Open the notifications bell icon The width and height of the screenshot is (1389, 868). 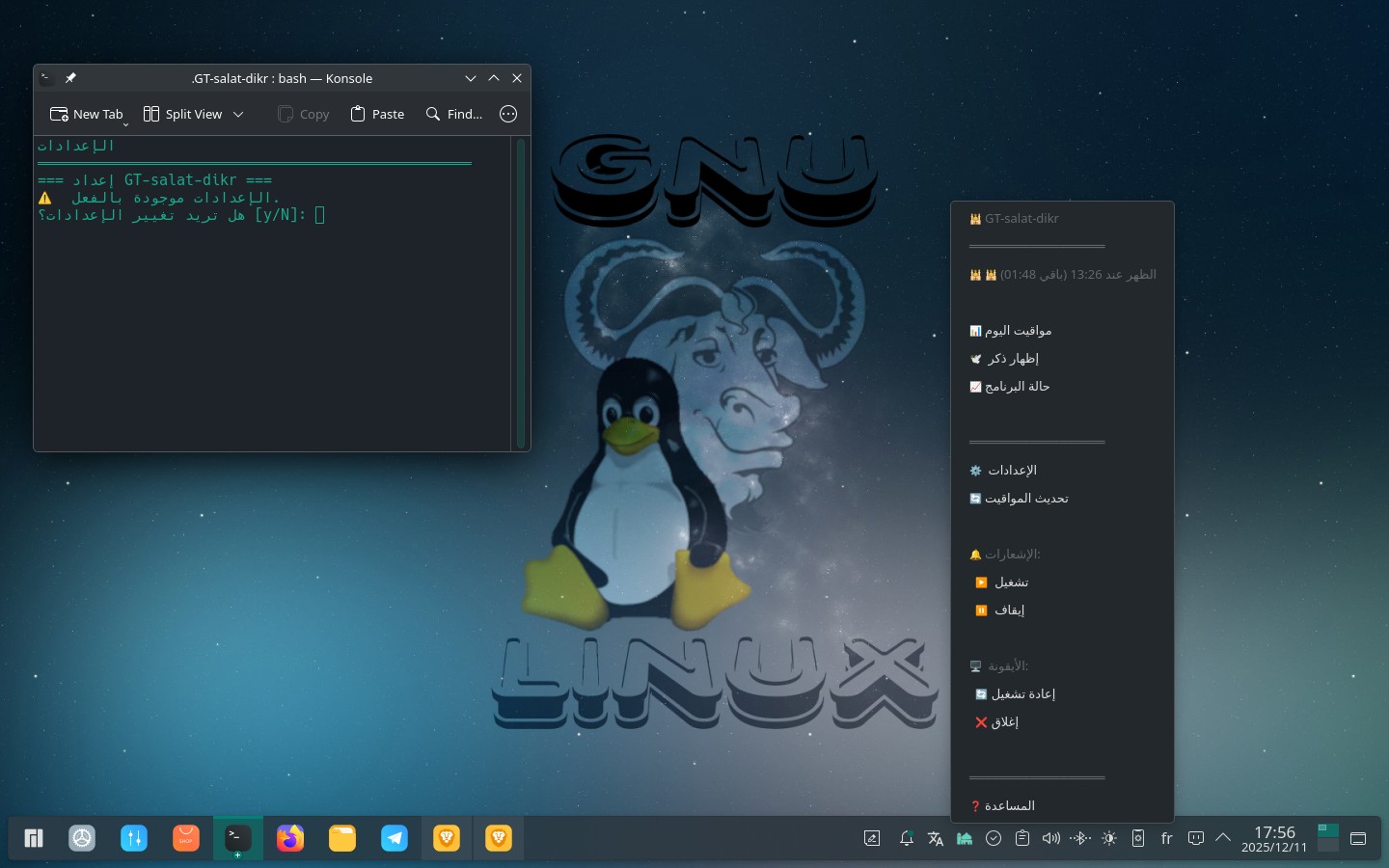point(906,838)
